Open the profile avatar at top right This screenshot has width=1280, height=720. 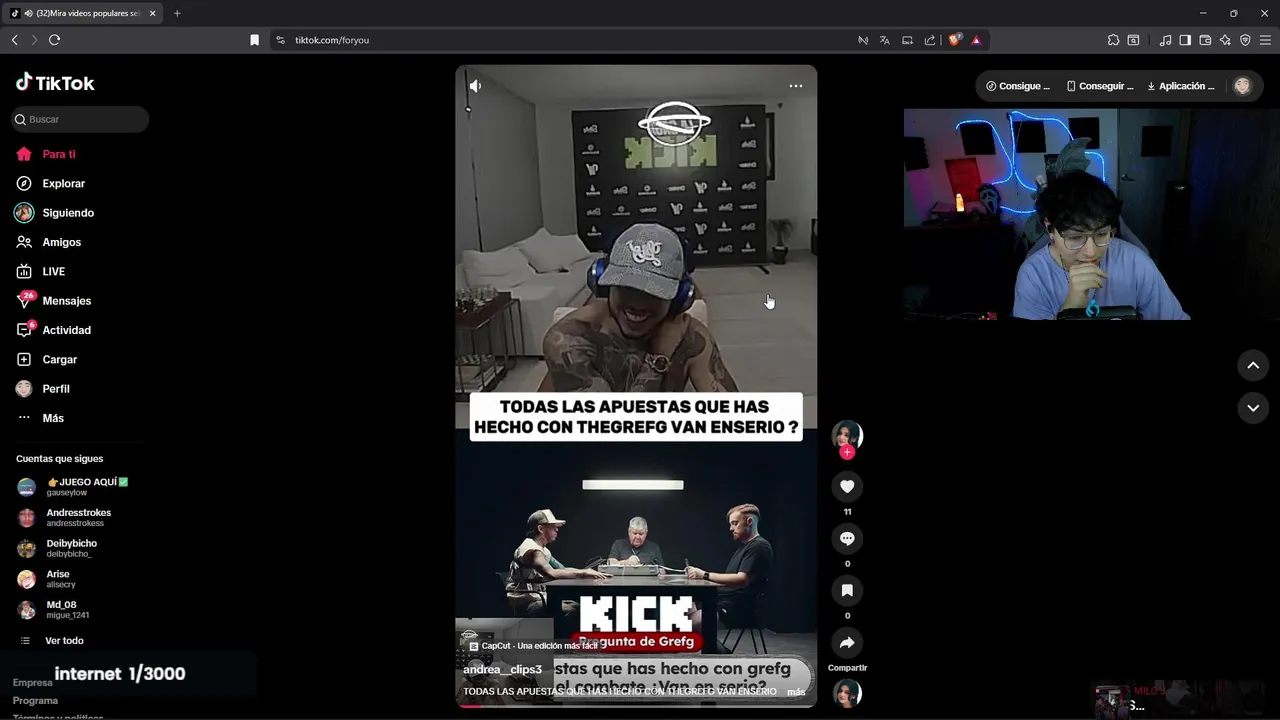coord(1242,86)
